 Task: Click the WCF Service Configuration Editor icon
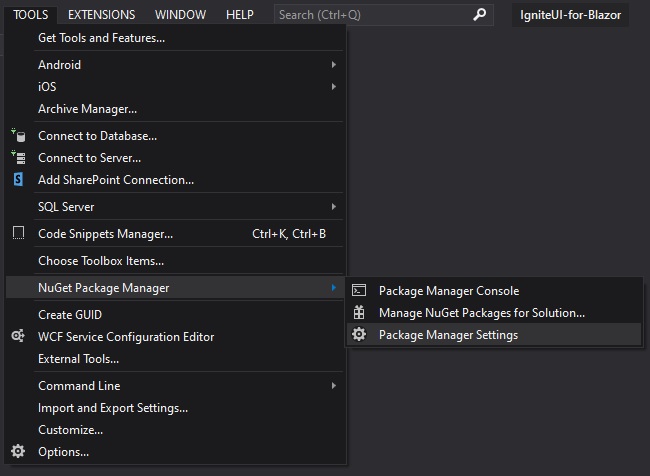pos(18,337)
